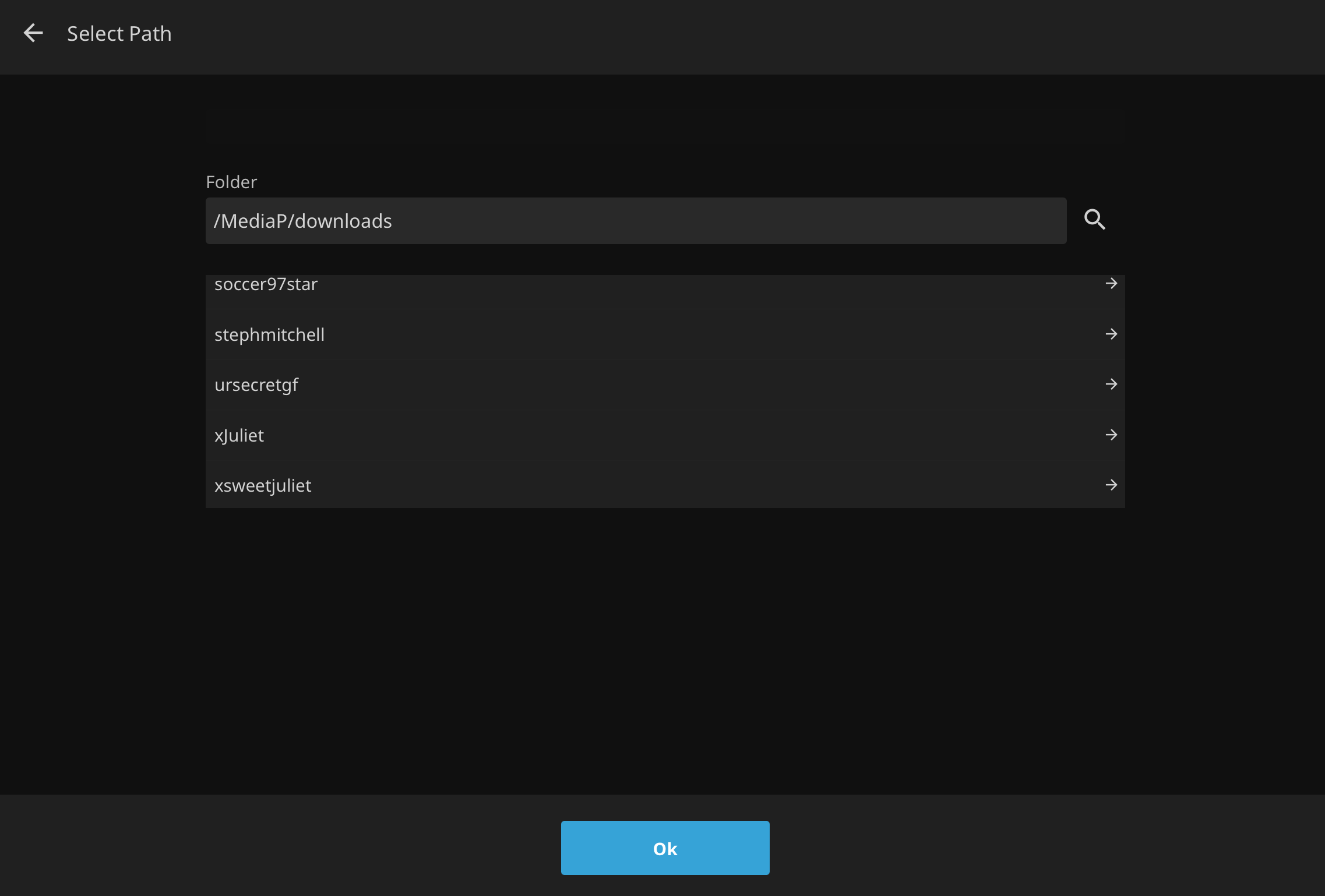Click the /MediaP/downloads path text
Viewport: 1325px width, 896px height.
click(x=303, y=221)
